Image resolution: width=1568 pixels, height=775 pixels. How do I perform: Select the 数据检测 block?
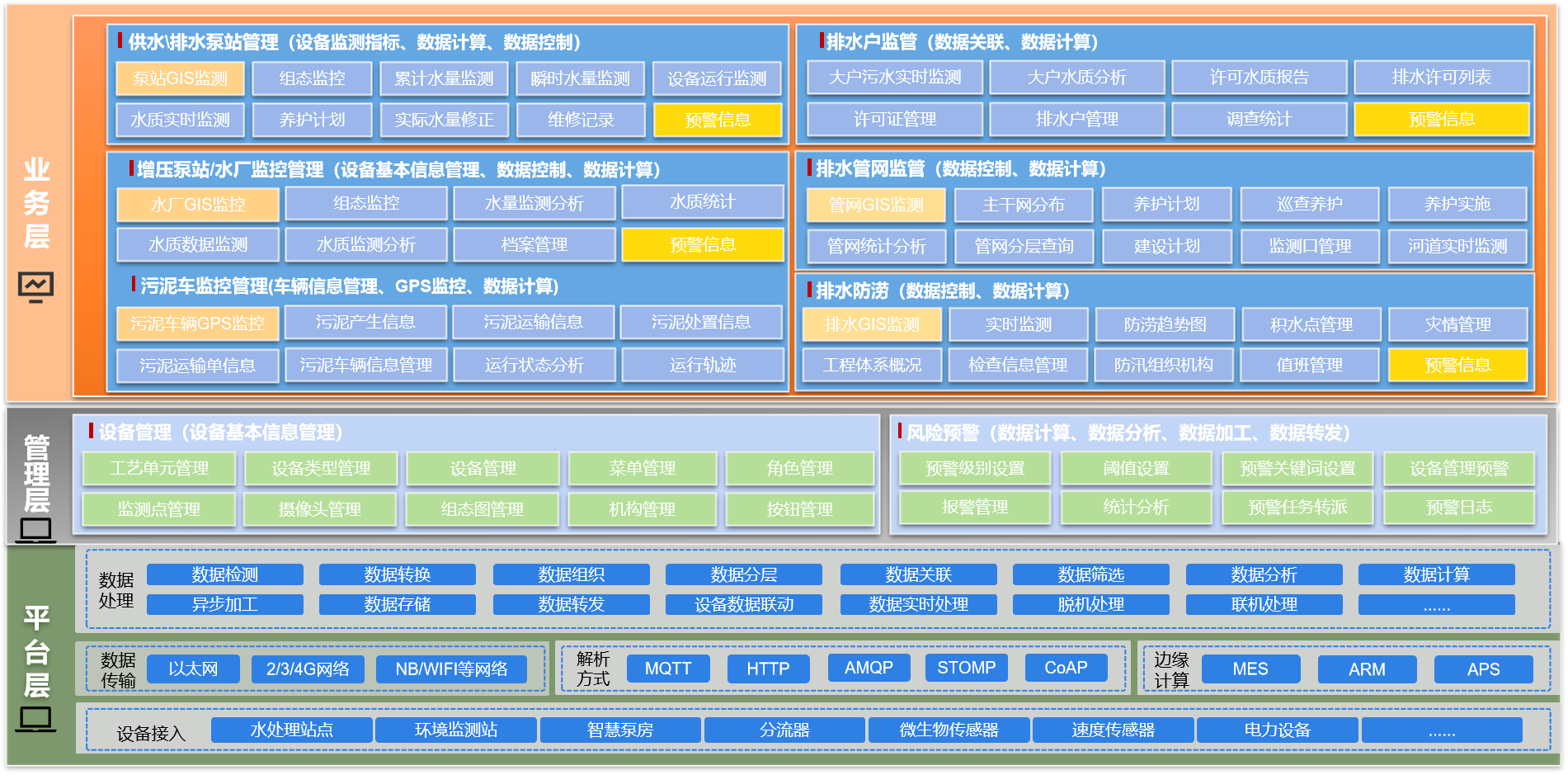tap(224, 574)
